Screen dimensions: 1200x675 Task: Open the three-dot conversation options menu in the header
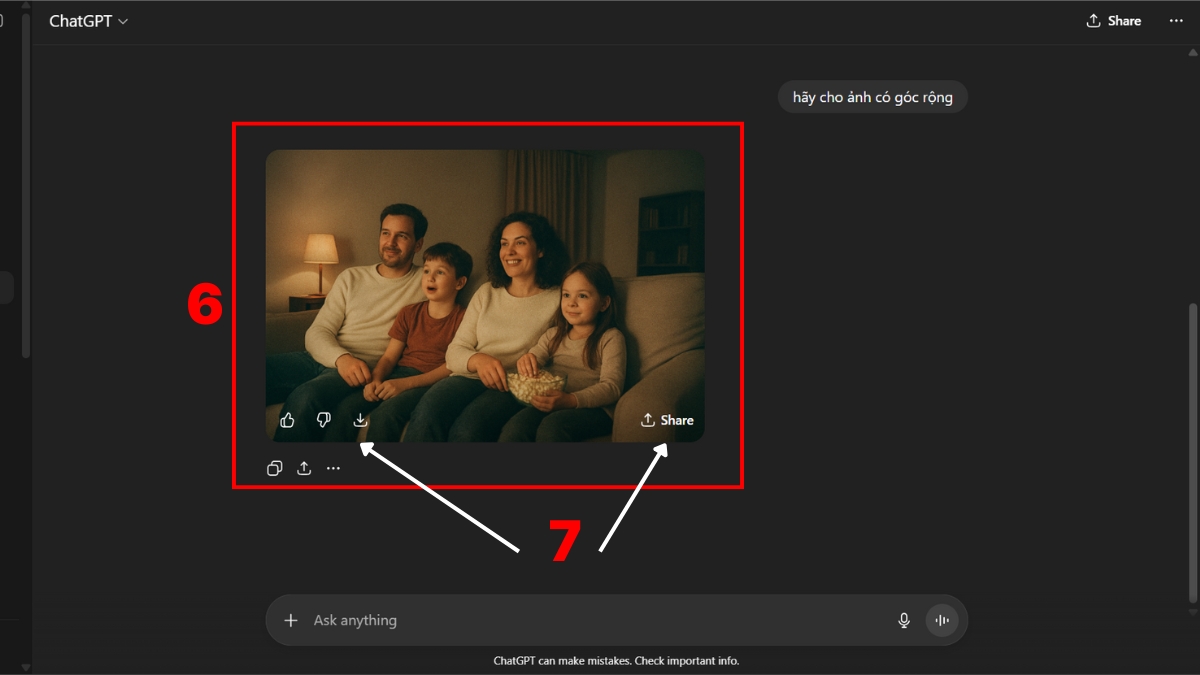click(x=1176, y=21)
